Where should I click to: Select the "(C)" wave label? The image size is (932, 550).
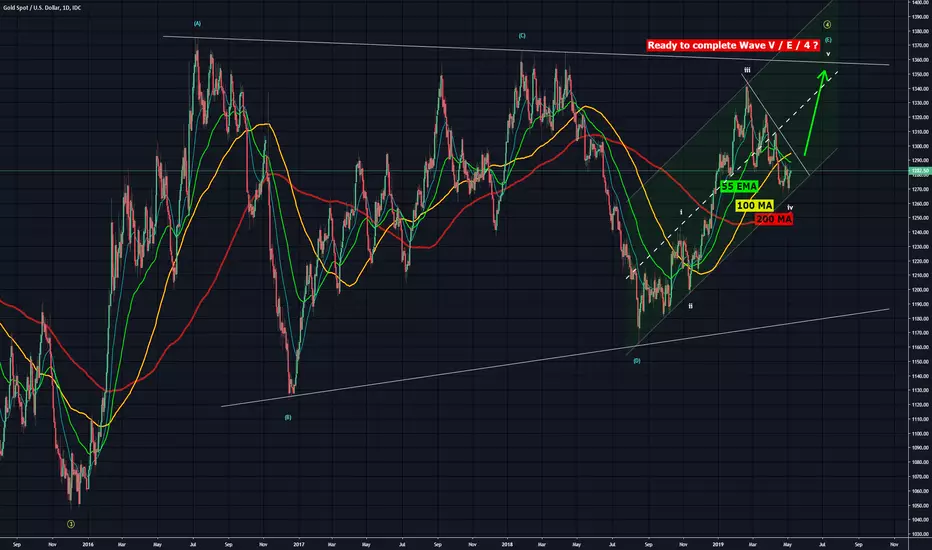click(522, 36)
